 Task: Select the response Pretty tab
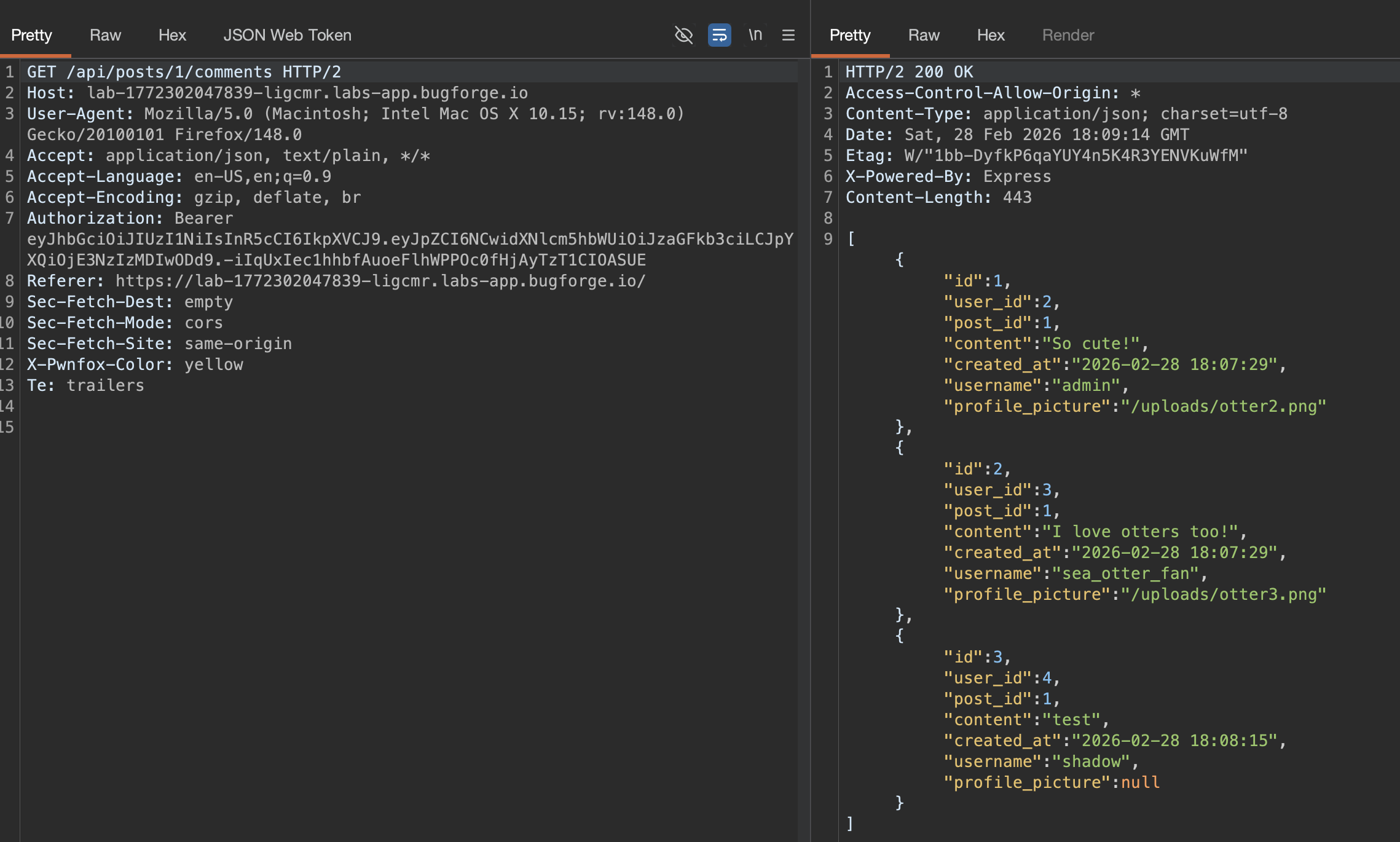850,35
